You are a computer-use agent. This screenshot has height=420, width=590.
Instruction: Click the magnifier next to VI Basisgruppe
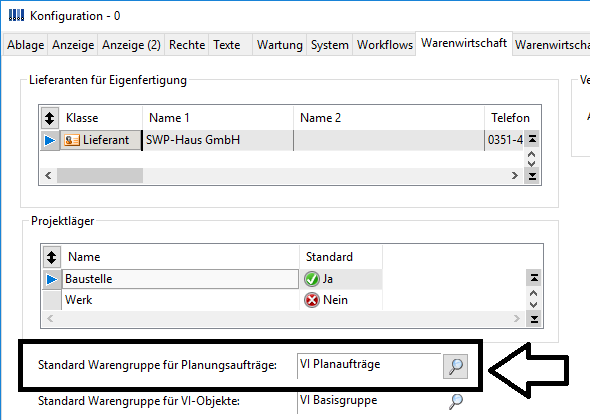pos(456,401)
